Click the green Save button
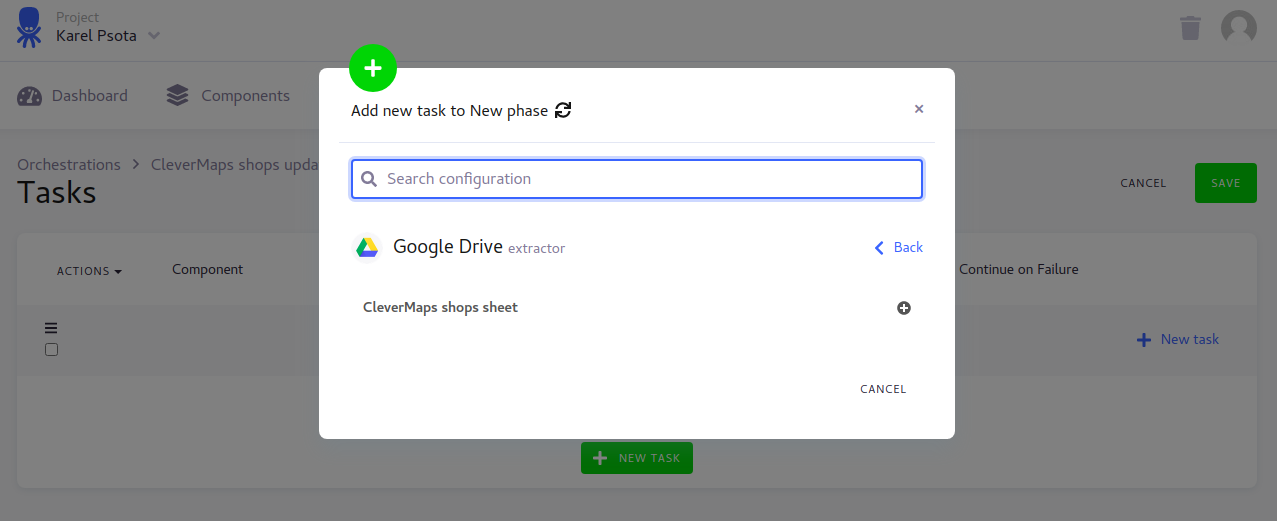Viewport: 1277px width, 521px height. click(1225, 183)
